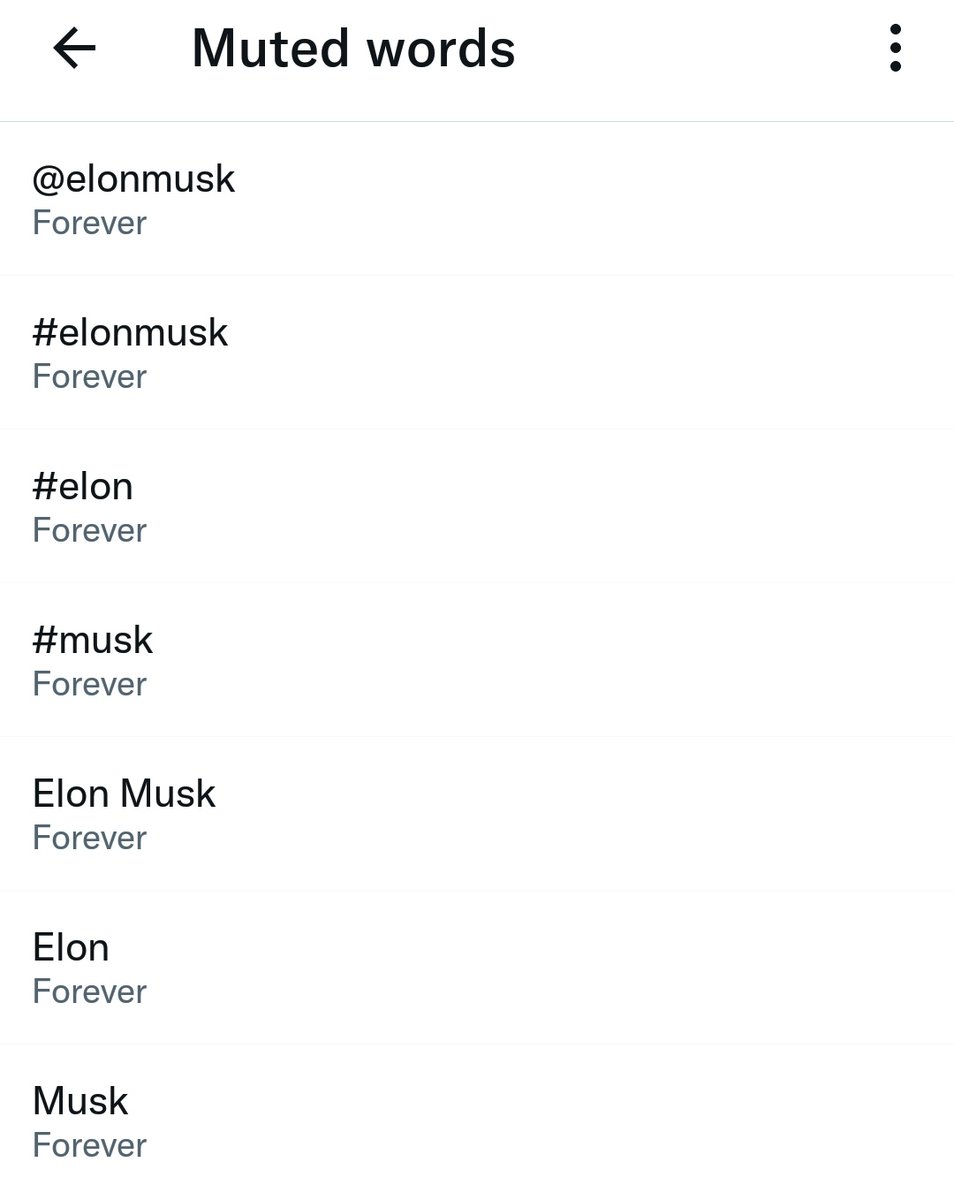This screenshot has width=954, height=1200.
Task: Tap Forever label beneath #elon
Action: coord(89,530)
